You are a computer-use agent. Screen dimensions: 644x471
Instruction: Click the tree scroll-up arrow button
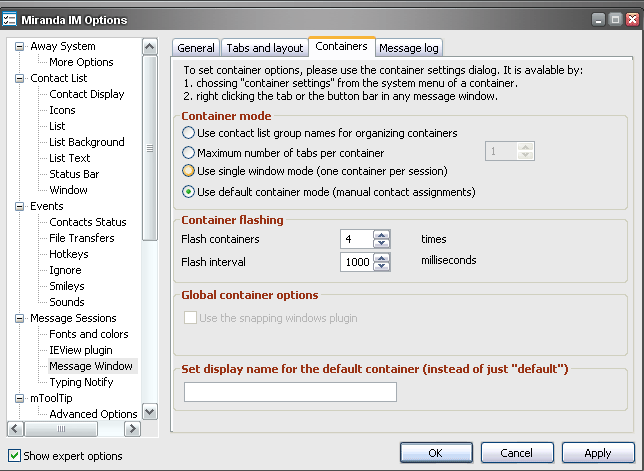click(x=150, y=46)
